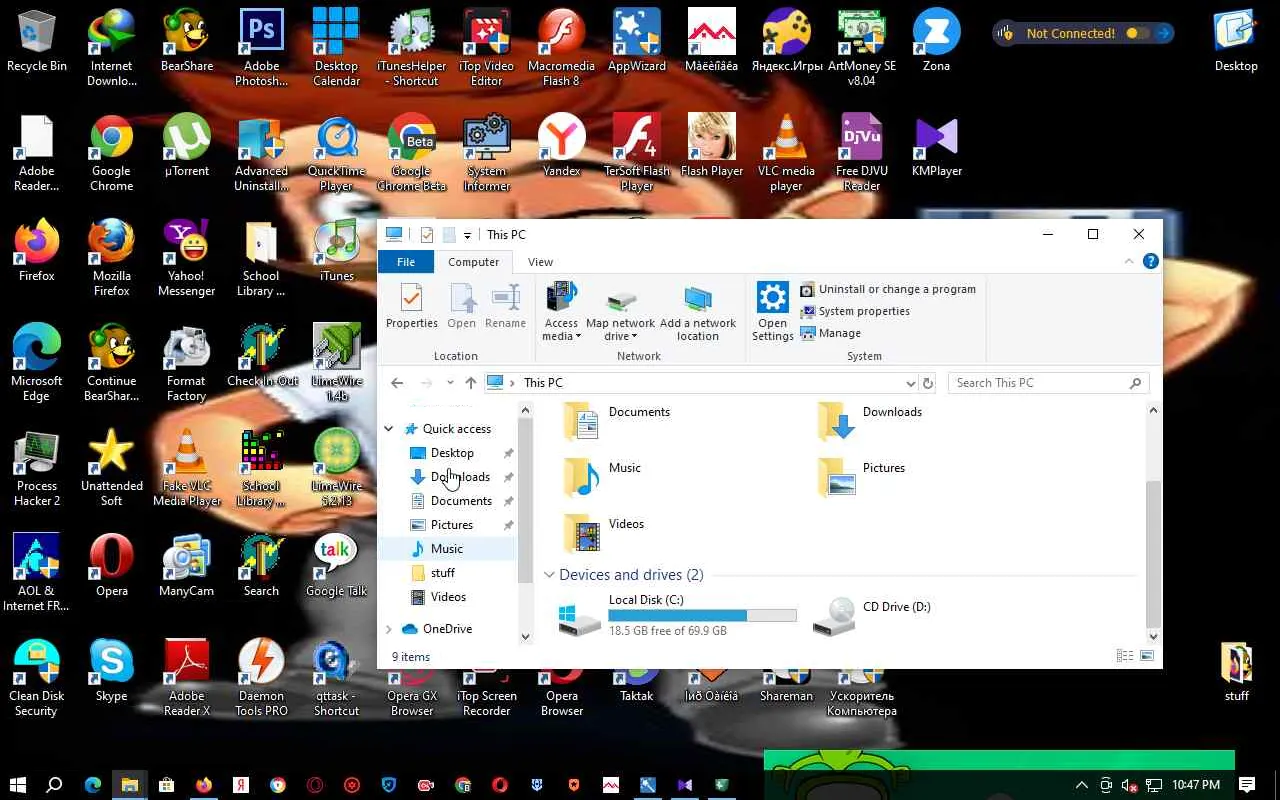Click the Open Settings ribbon button
1280x800 pixels.
coord(772,312)
